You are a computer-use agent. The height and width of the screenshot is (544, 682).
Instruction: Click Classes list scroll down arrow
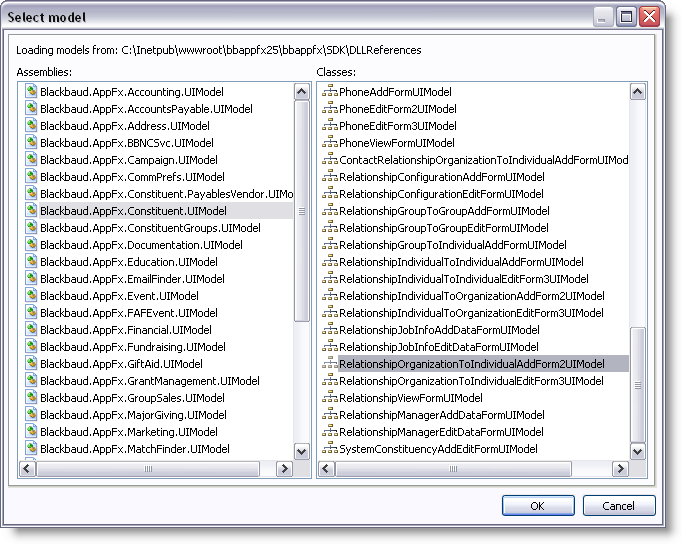click(x=638, y=451)
